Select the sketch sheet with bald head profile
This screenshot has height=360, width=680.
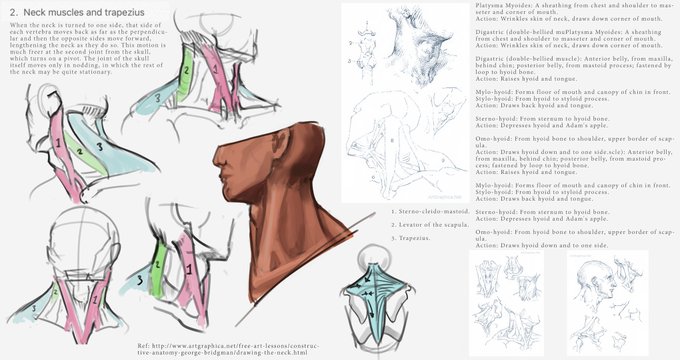pyautogui.click(x=608, y=303)
